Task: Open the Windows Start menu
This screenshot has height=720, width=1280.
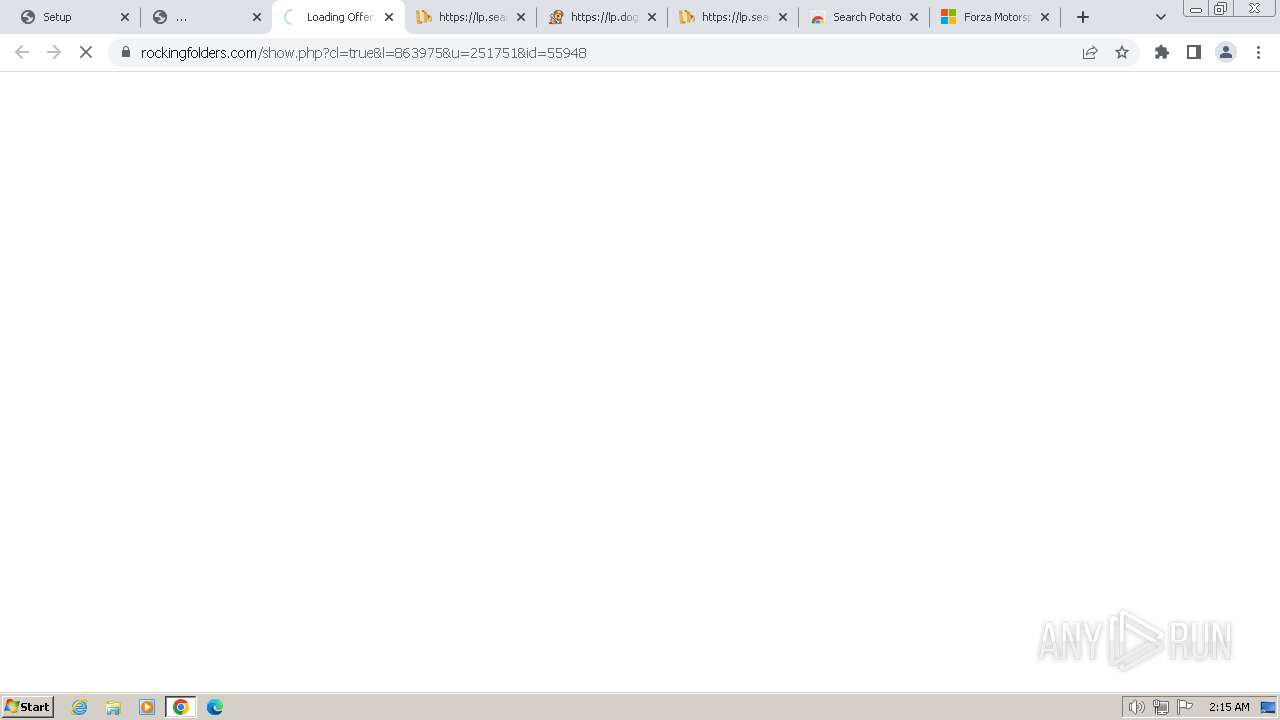Action: (x=28, y=706)
